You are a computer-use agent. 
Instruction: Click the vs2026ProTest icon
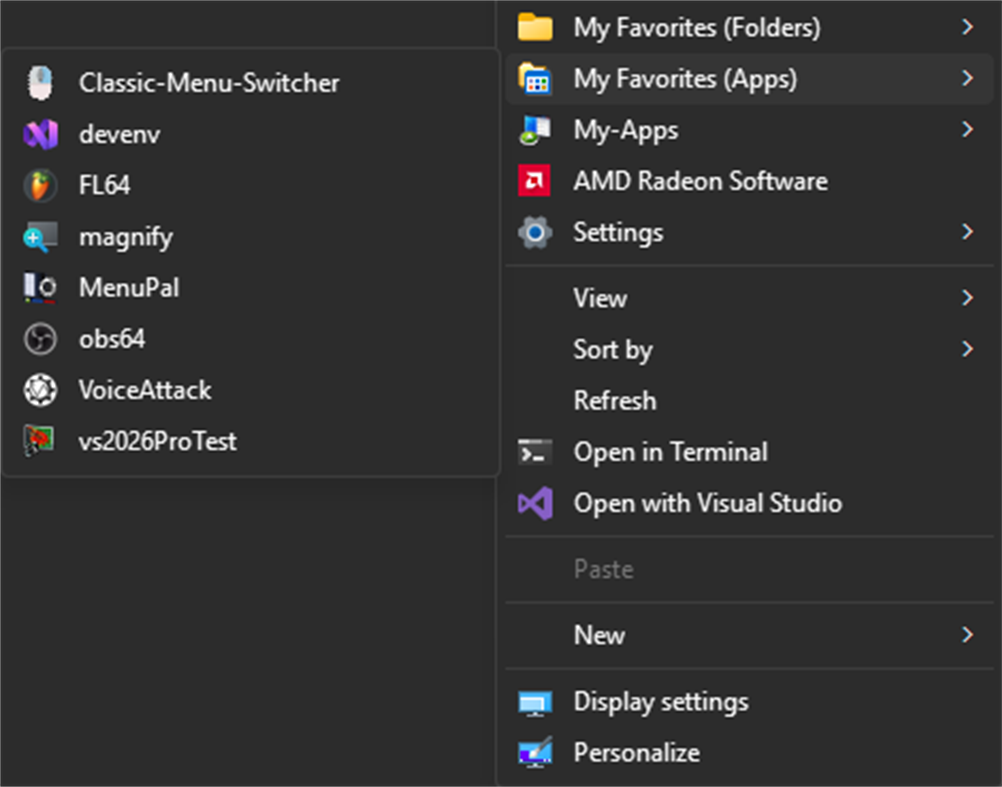pyautogui.click(x=39, y=441)
